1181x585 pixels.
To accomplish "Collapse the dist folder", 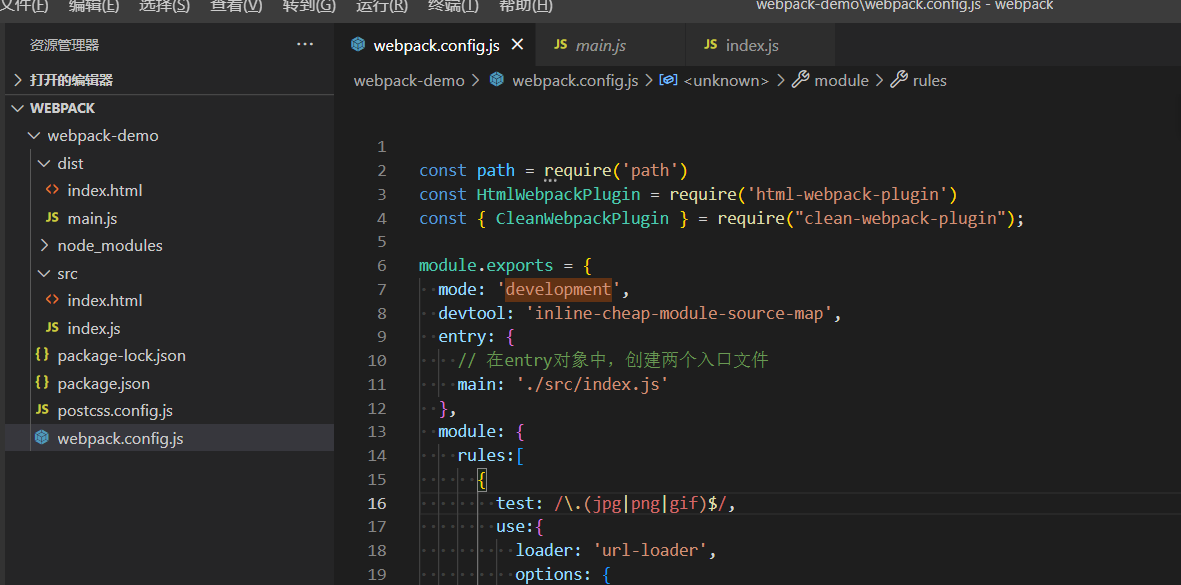I will tap(169, 163).
